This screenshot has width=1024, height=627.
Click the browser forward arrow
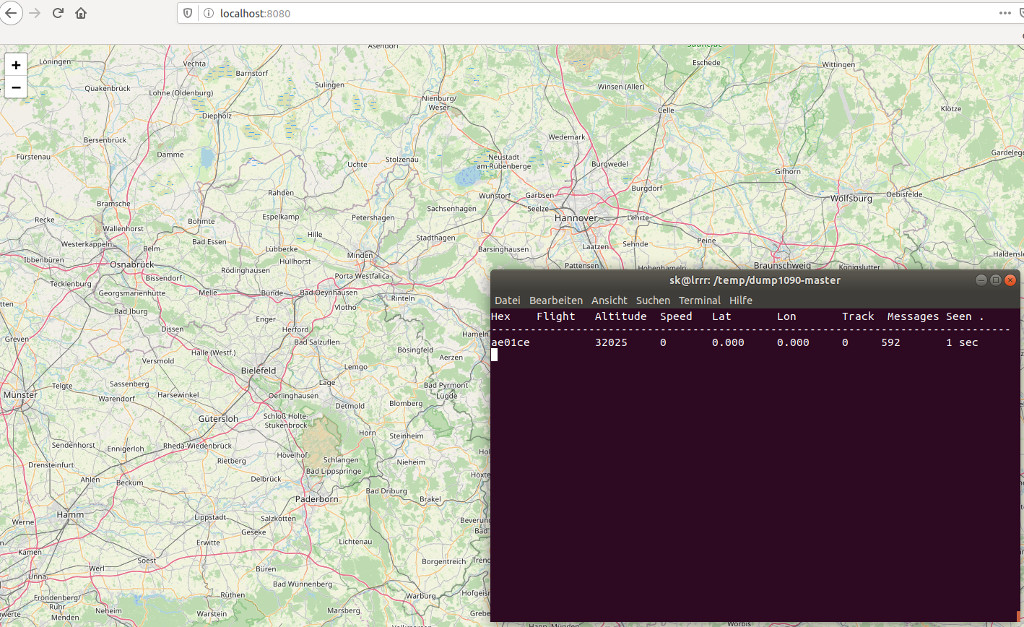(x=35, y=13)
